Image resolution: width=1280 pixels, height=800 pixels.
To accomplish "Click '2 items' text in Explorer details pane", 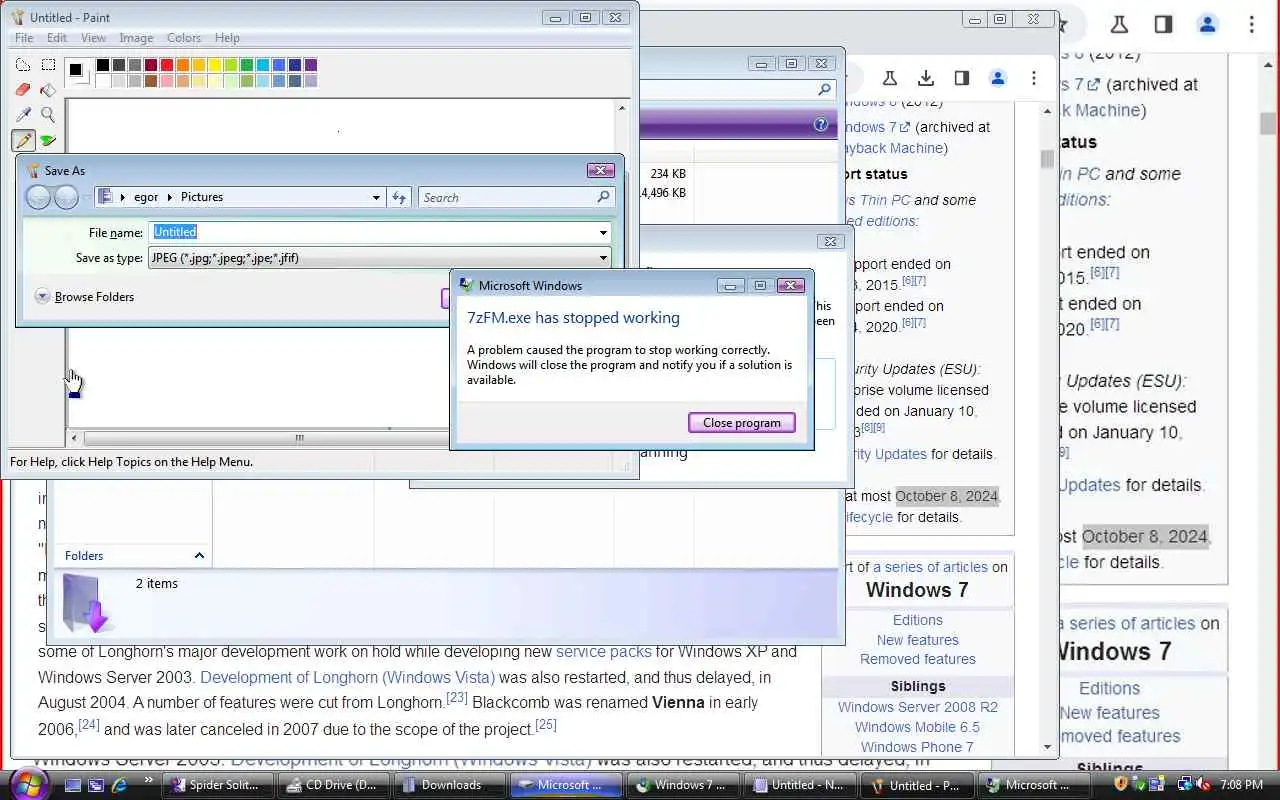I will point(157,583).
